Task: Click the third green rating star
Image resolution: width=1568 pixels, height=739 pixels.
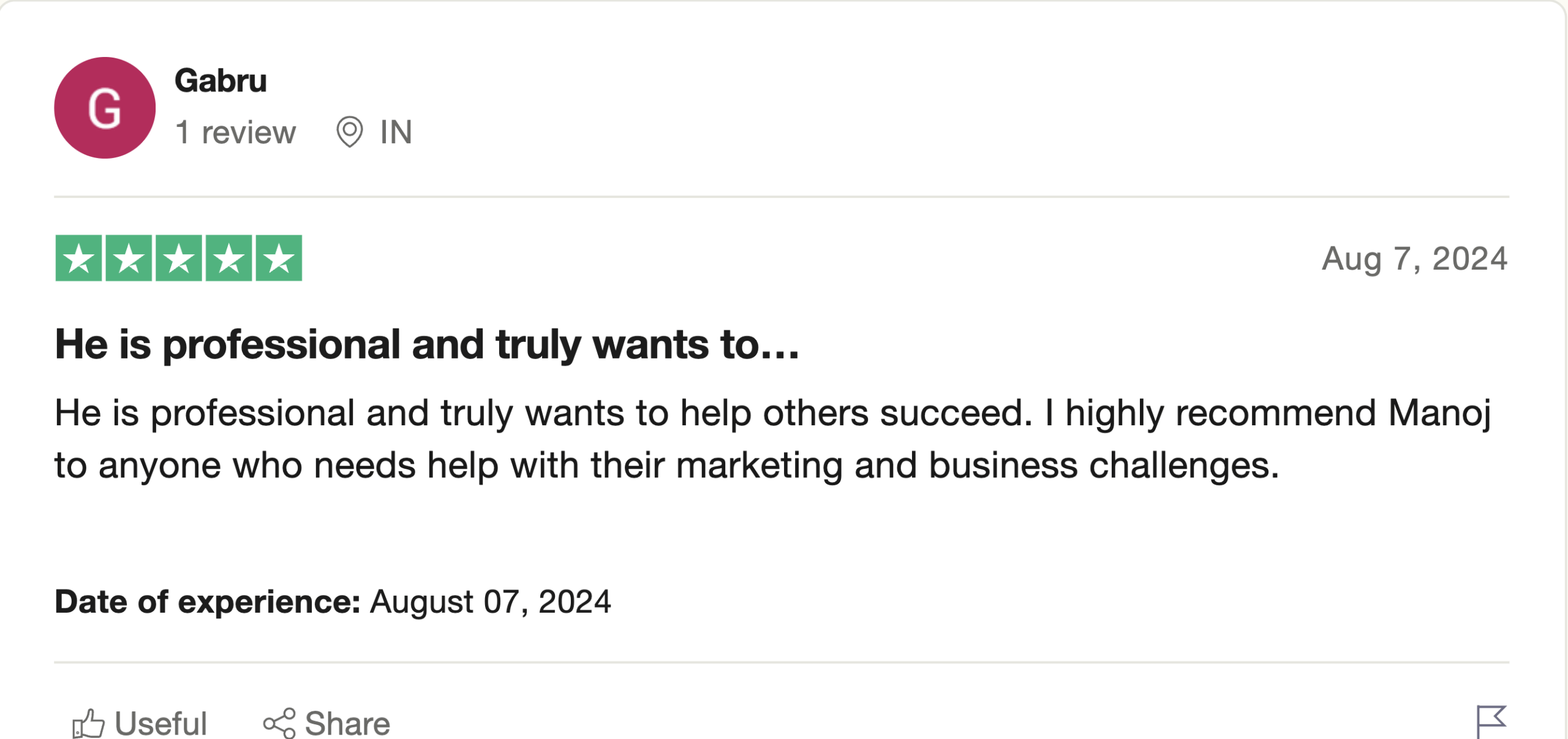Action: (x=179, y=258)
